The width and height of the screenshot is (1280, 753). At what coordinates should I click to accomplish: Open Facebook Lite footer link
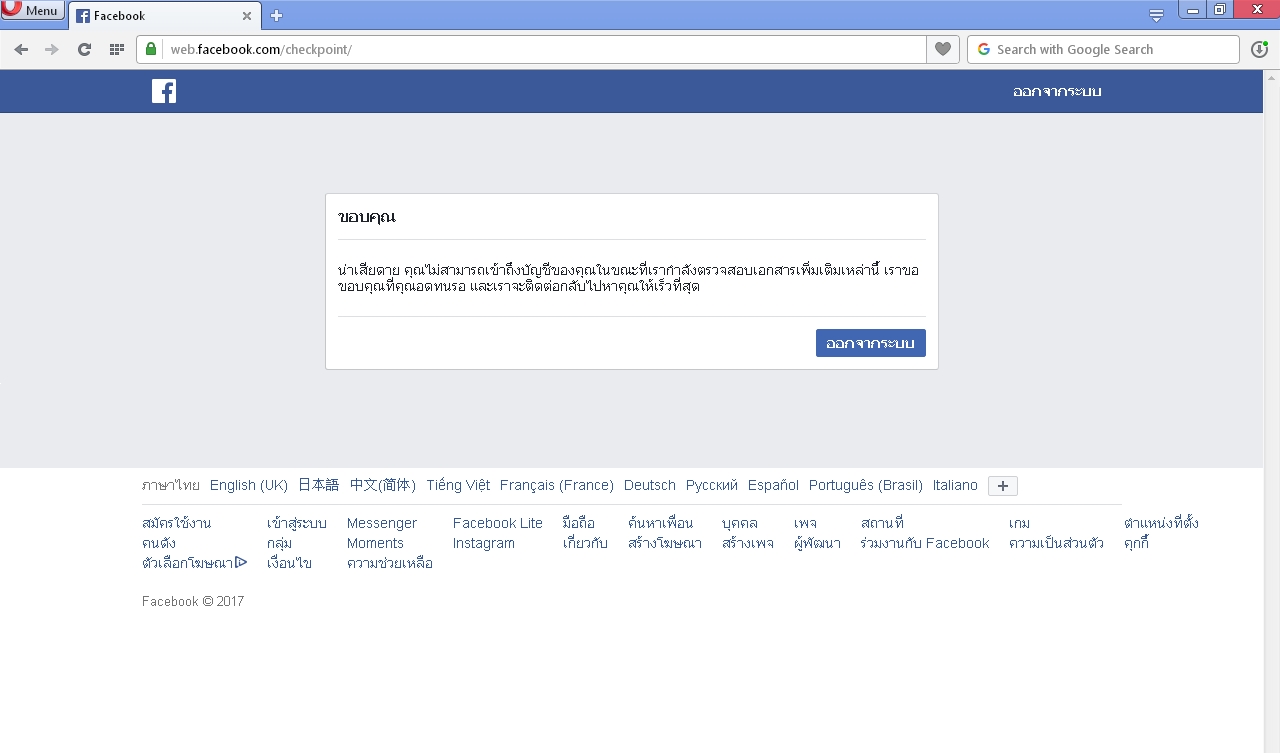[498, 523]
